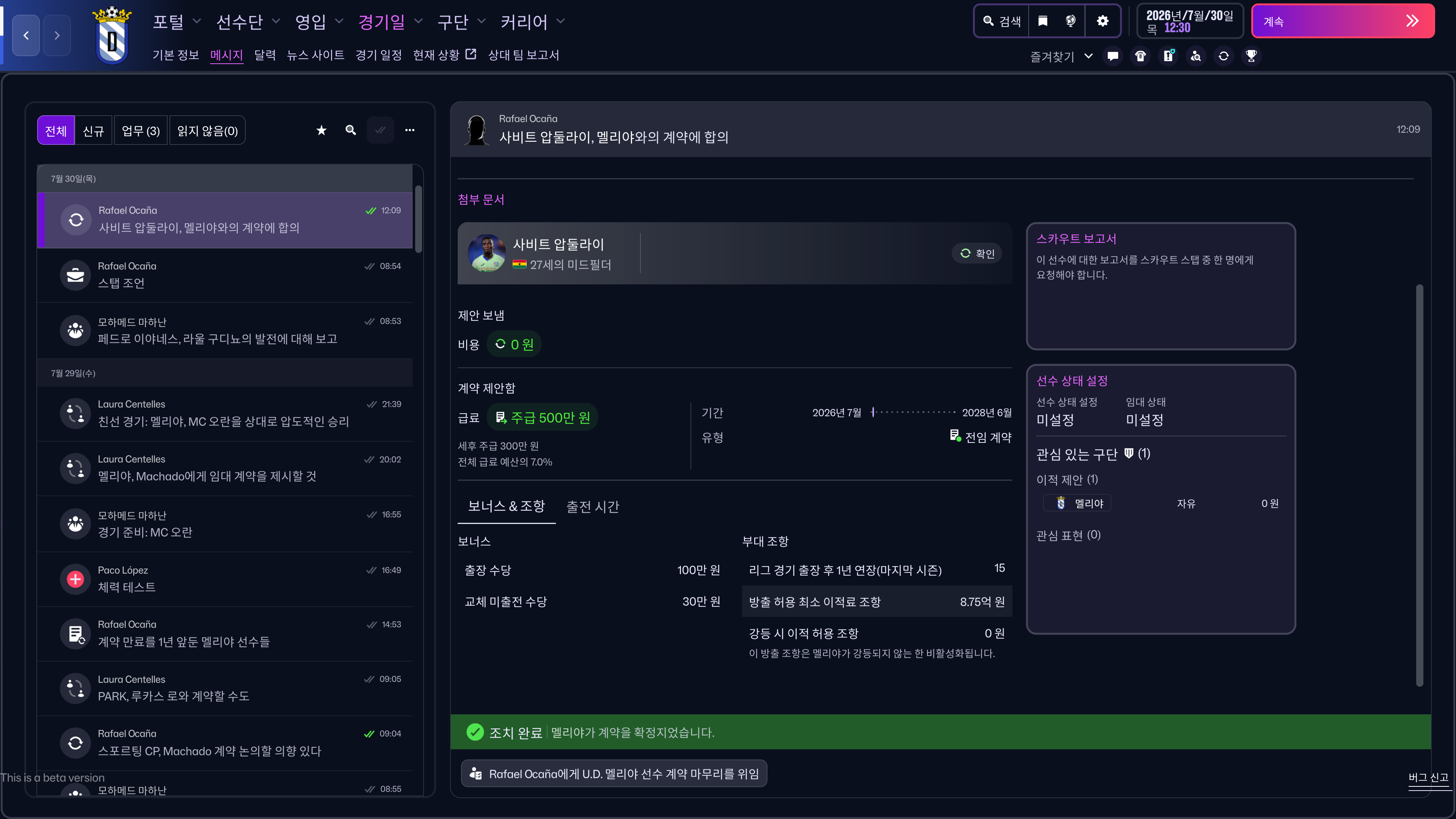Click the delegate contracts to Rafael Ocaña button

614,774
